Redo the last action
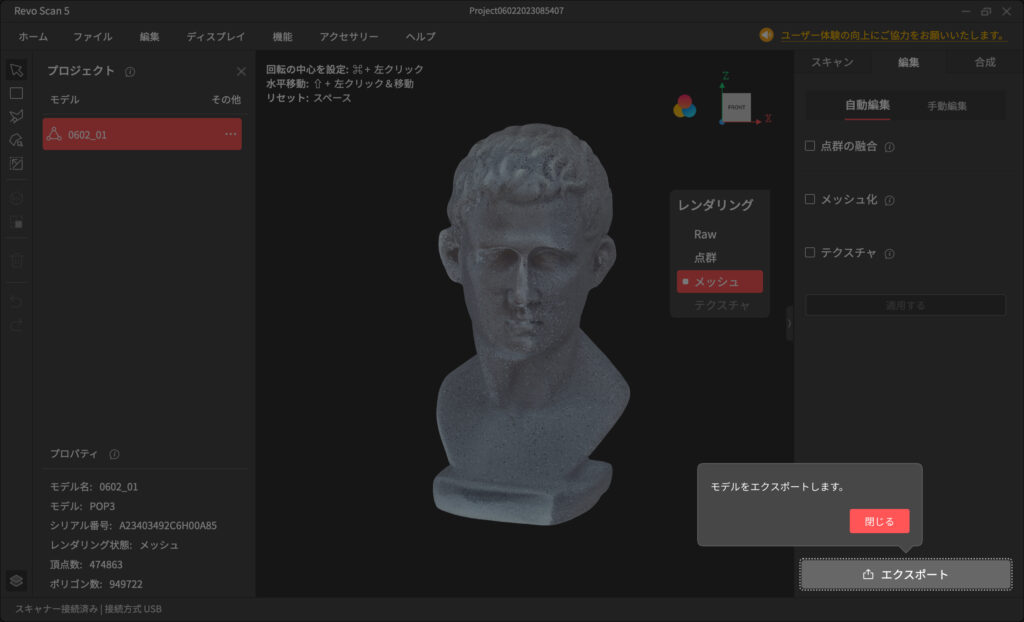 16,325
